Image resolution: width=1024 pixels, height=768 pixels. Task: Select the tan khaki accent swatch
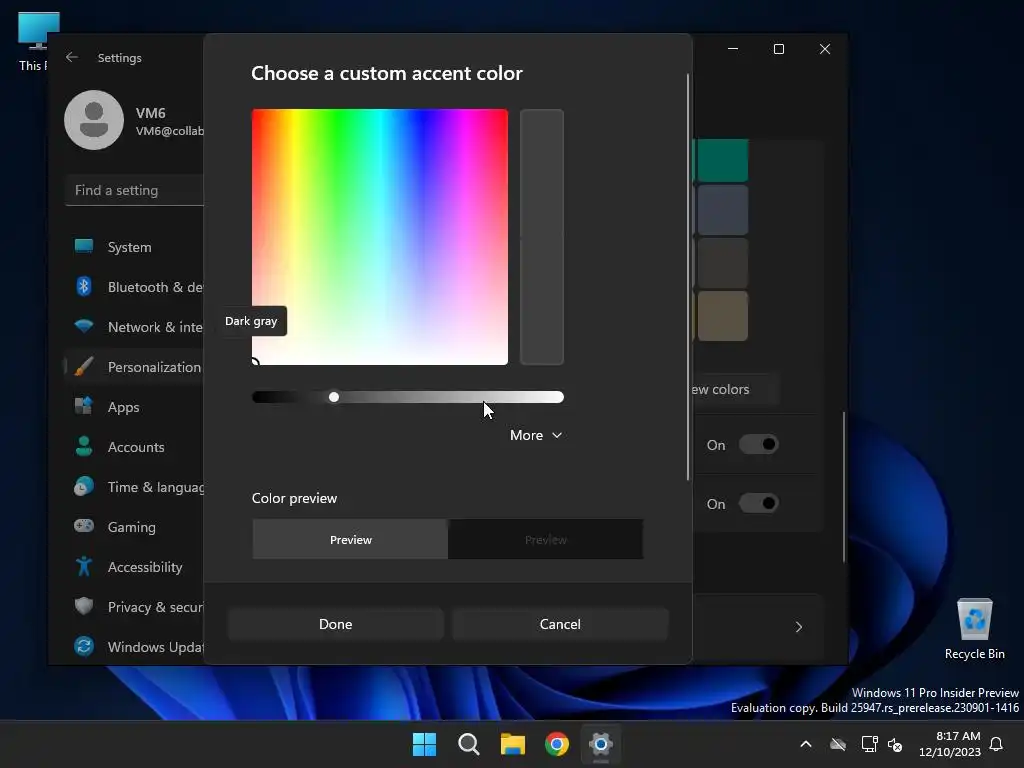pyautogui.click(x=722, y=315)
